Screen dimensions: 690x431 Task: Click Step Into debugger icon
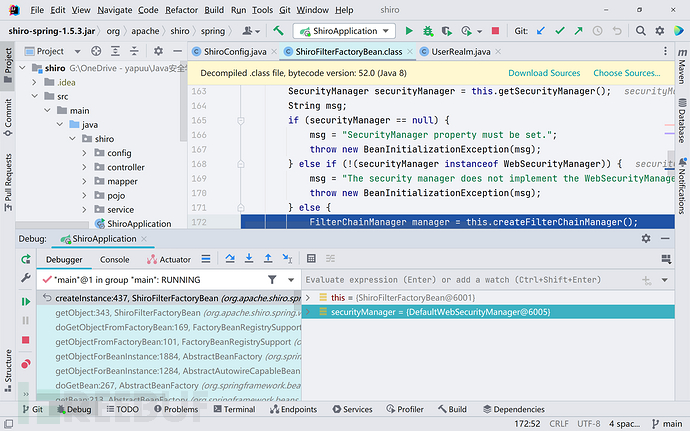pyautogui.click(x=249, y=258)
